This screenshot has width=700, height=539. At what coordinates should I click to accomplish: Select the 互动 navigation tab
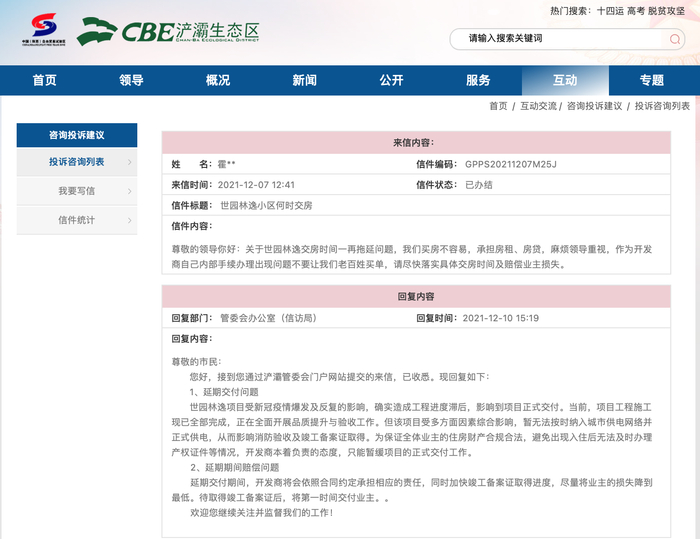pos(565,80)
